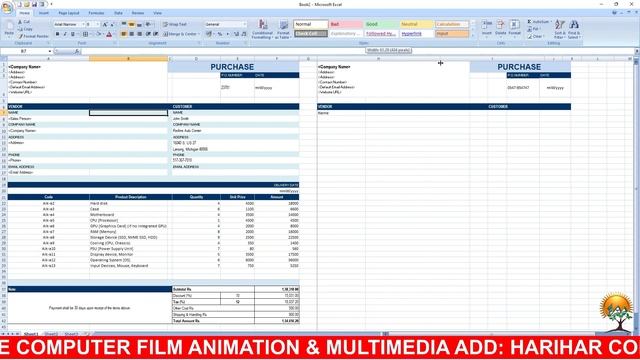This screenshot has width=640, height=360.
Task: Apply the Calculation cell style
Action: point(451,24)
